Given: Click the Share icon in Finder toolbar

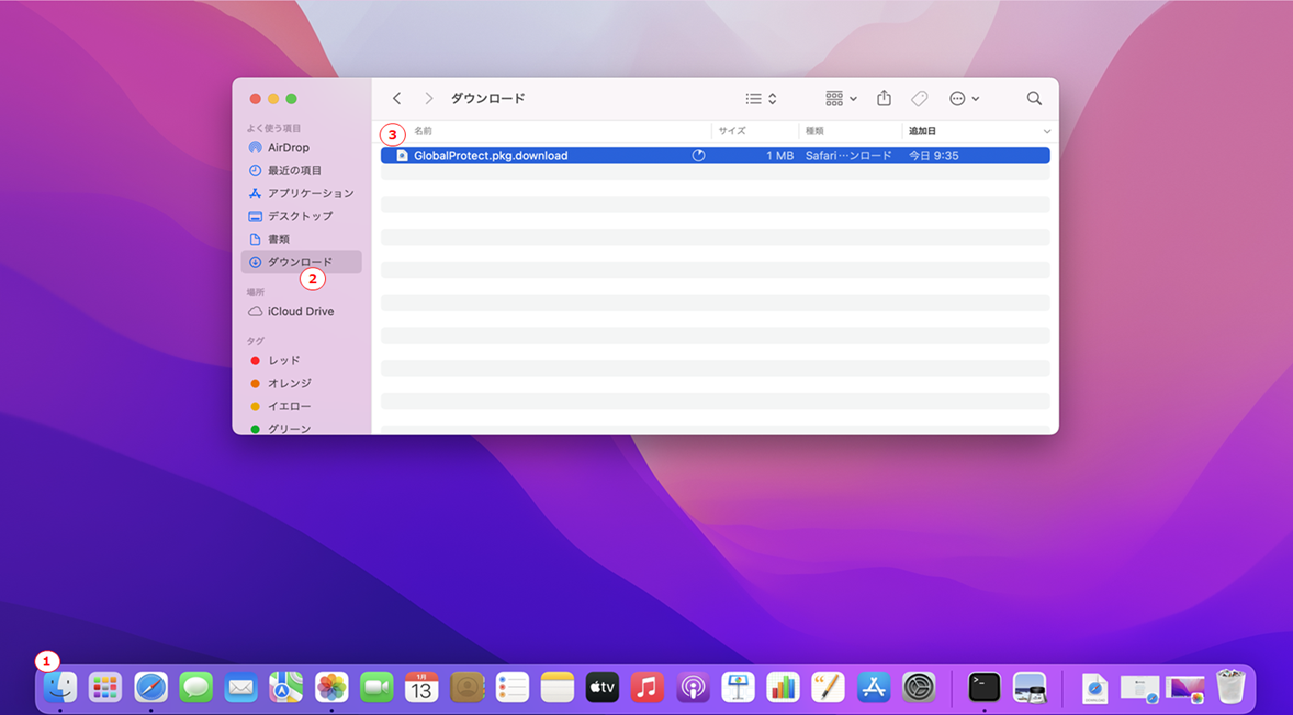Looking at the screenshot, I should [883, 98].
